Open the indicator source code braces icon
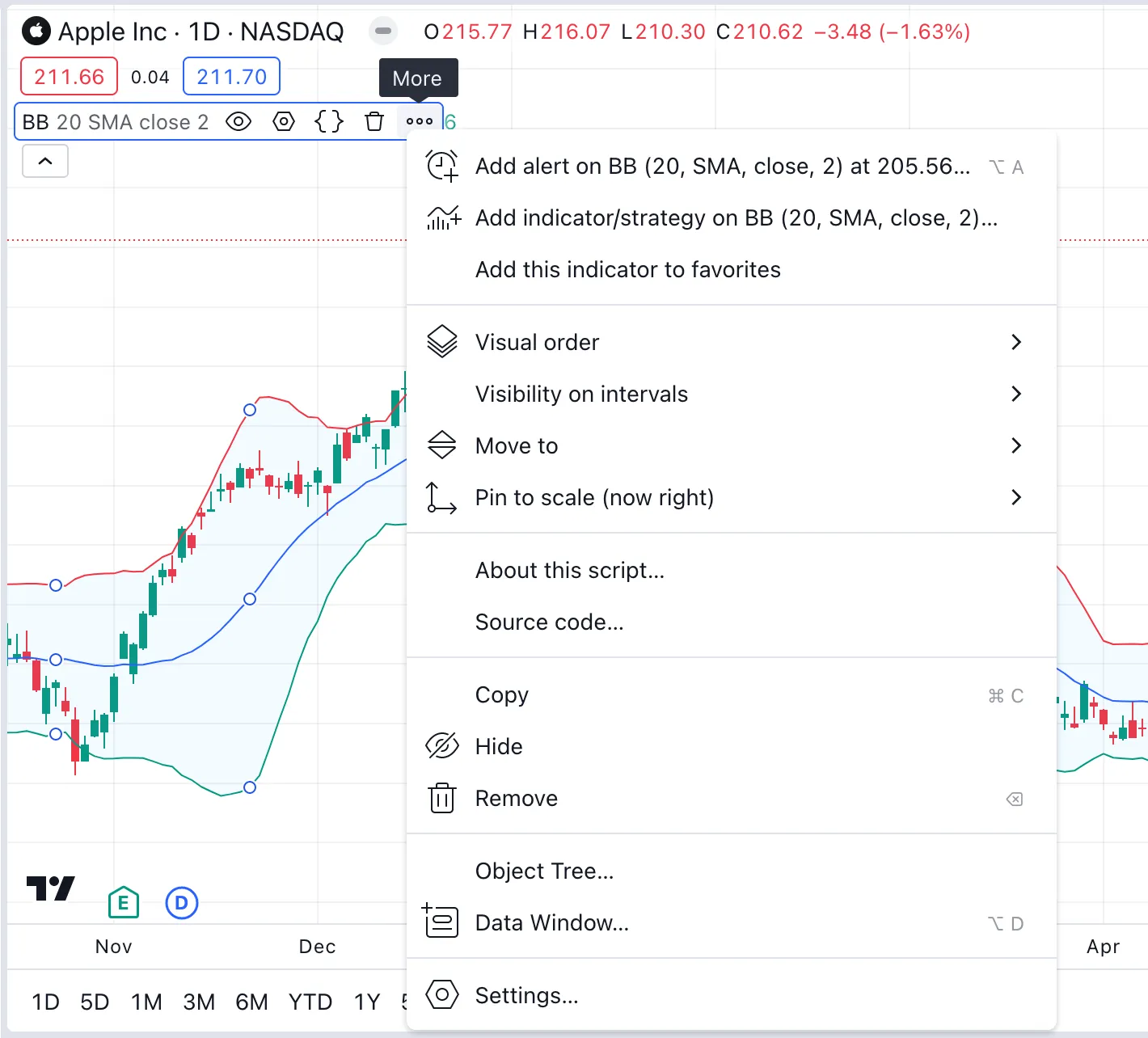The width and height of the screenshot is (1148, 1038). point(329,122)
